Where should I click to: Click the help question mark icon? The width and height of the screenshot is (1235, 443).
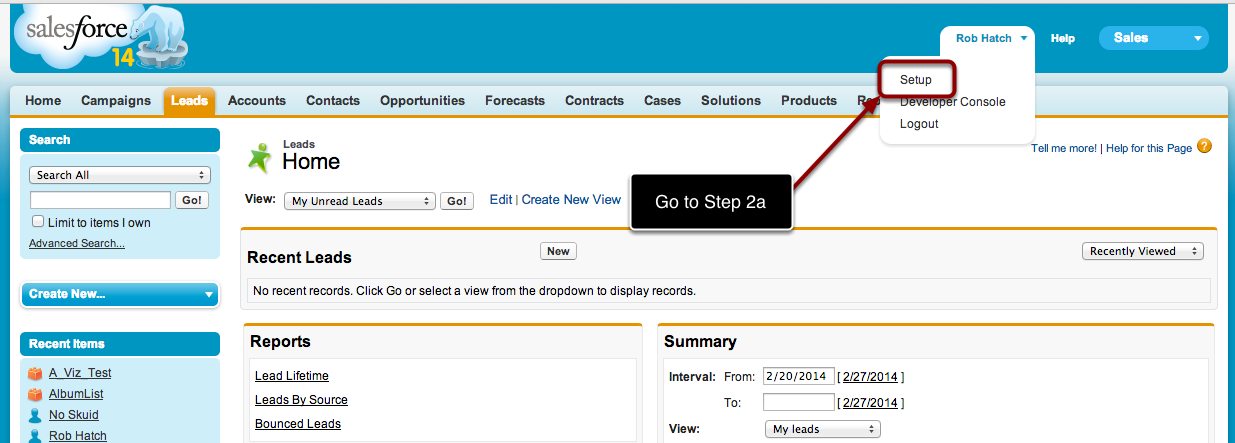pyautogui.click(x=1204, y=146)
